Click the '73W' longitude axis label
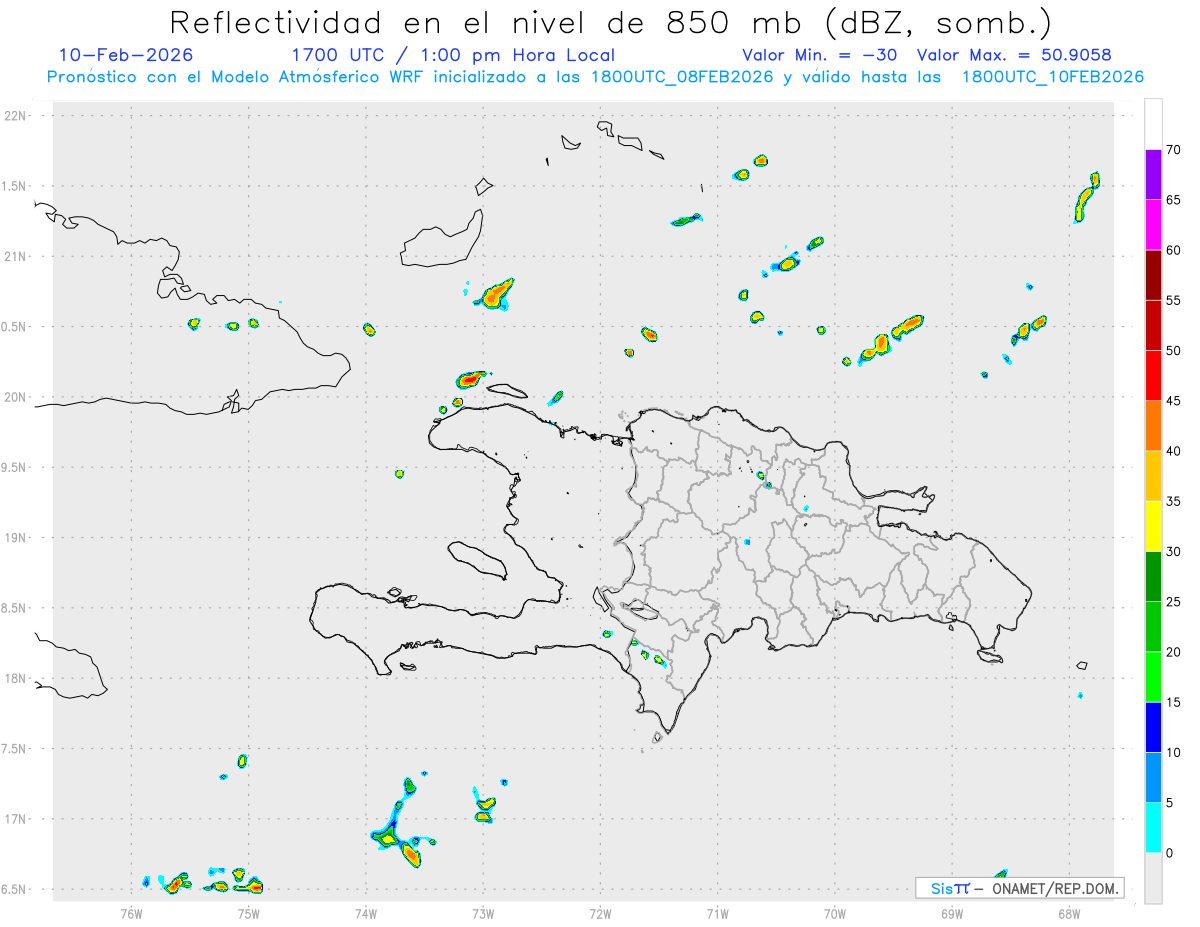Viewport: 1200px width, 927px height. 483,913
